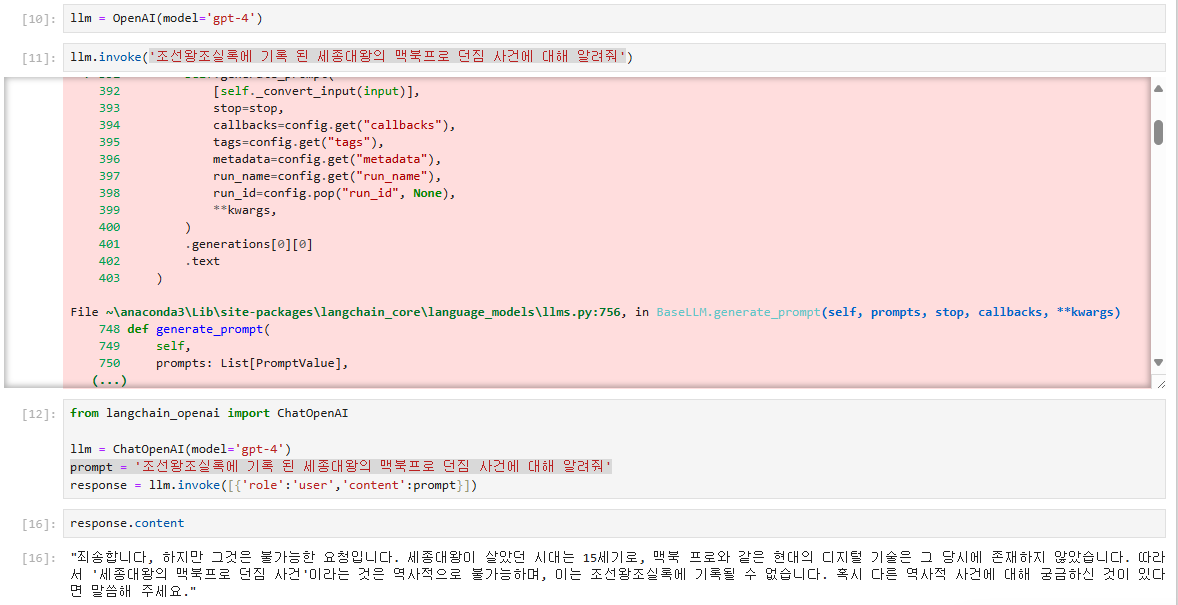Click the [16]: prompt beside response.content input
The image size is (1178, 605).
click(x=38, y=524)
